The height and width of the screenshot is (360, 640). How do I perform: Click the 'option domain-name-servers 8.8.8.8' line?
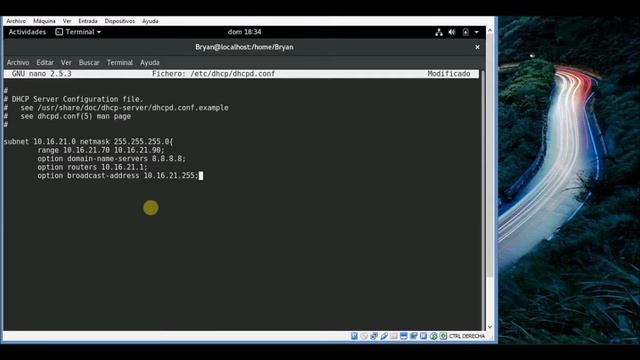(111, 159)
